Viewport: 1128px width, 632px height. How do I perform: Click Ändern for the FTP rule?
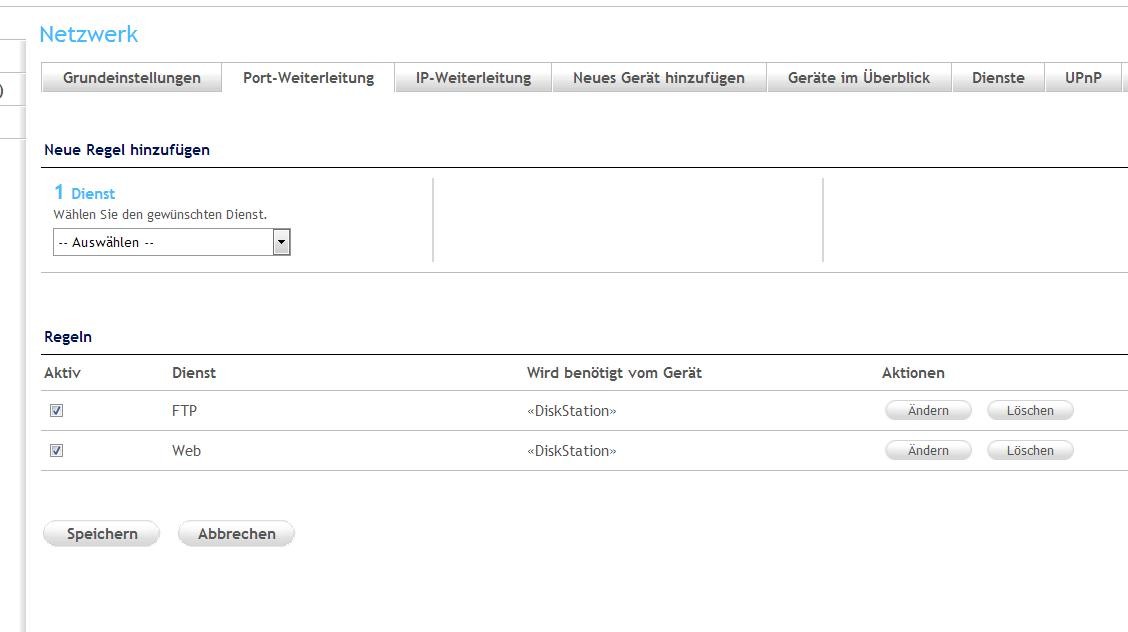coord(928,410)
